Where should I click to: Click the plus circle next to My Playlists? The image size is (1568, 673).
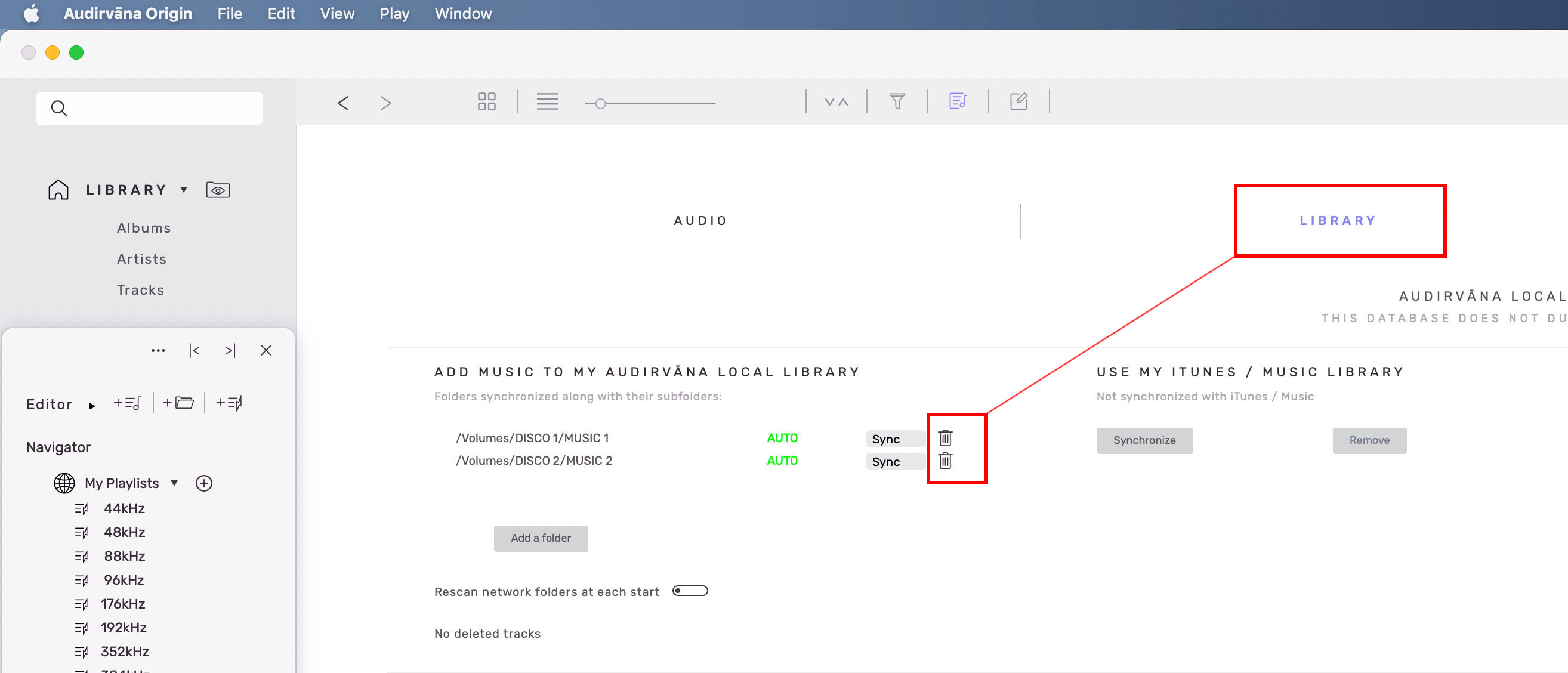click(x=204, y=483)
